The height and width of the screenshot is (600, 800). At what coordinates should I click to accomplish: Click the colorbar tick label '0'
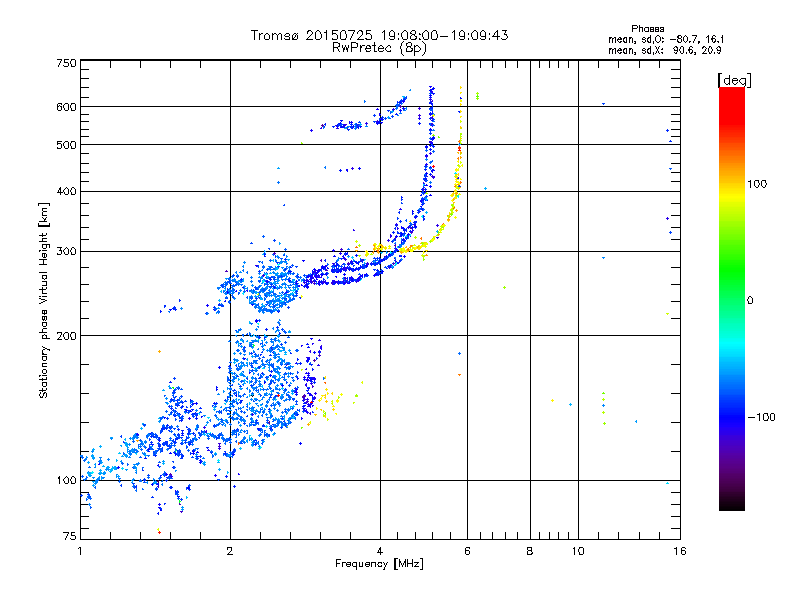point(750,300)
